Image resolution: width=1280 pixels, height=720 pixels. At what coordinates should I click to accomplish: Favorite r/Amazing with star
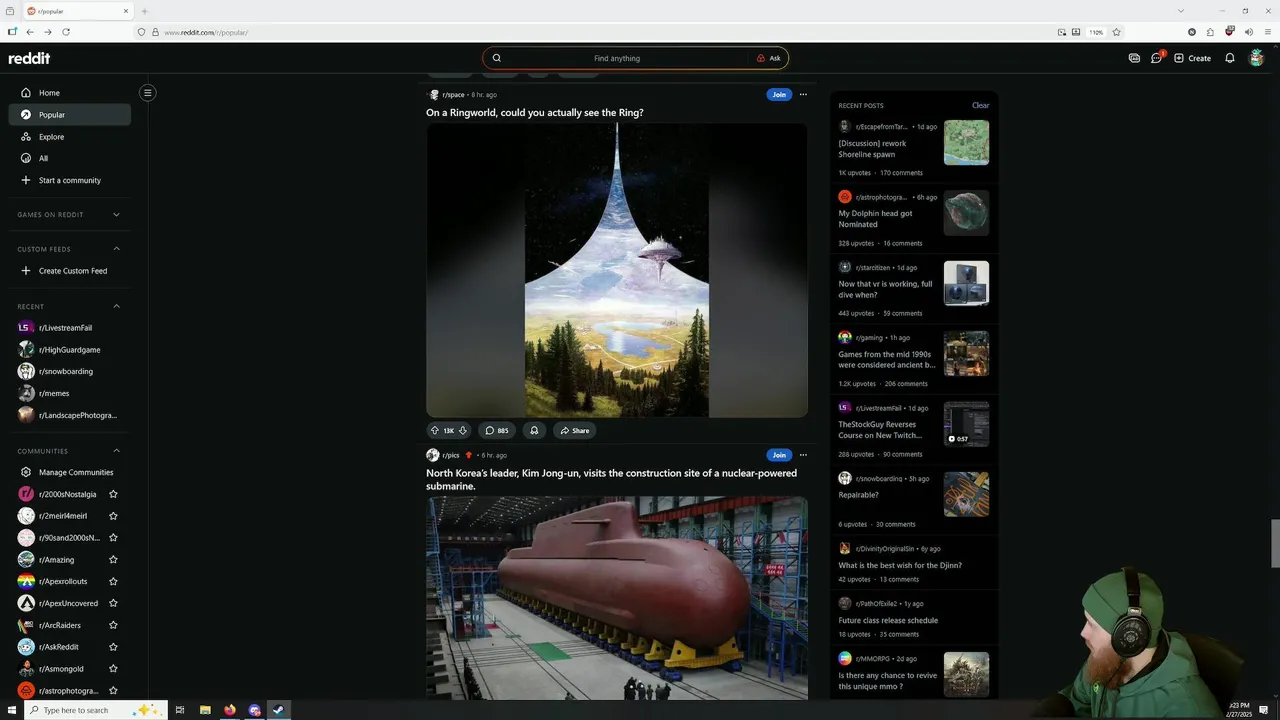point(113,560)
